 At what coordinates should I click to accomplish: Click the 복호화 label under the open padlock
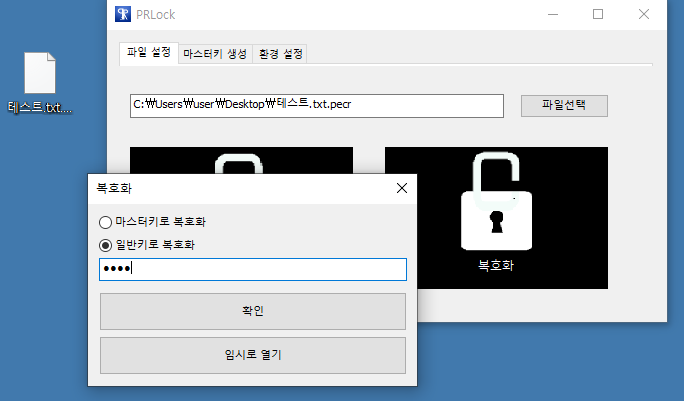[x=496, y=265]
